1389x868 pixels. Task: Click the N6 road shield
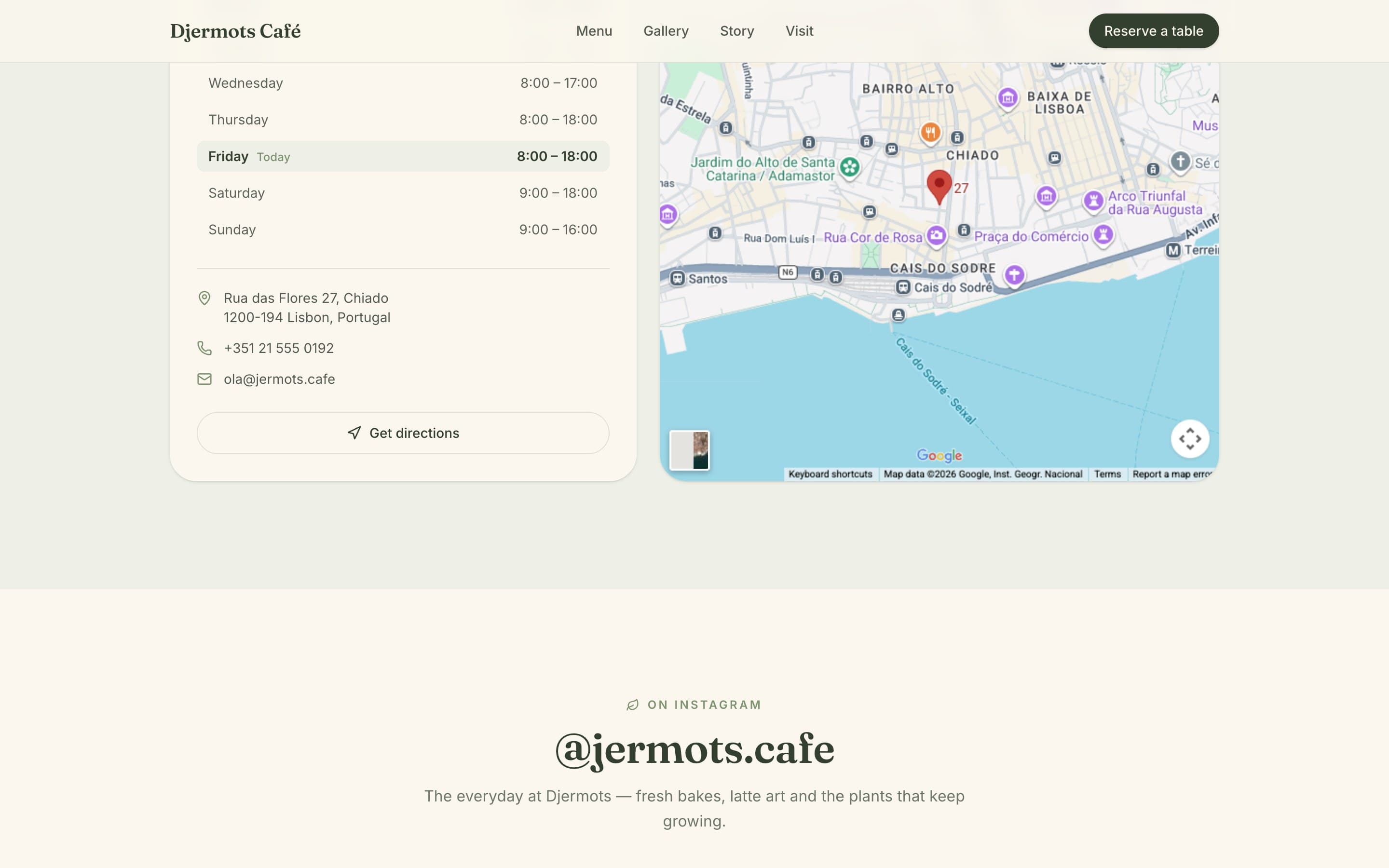[788, 272]
